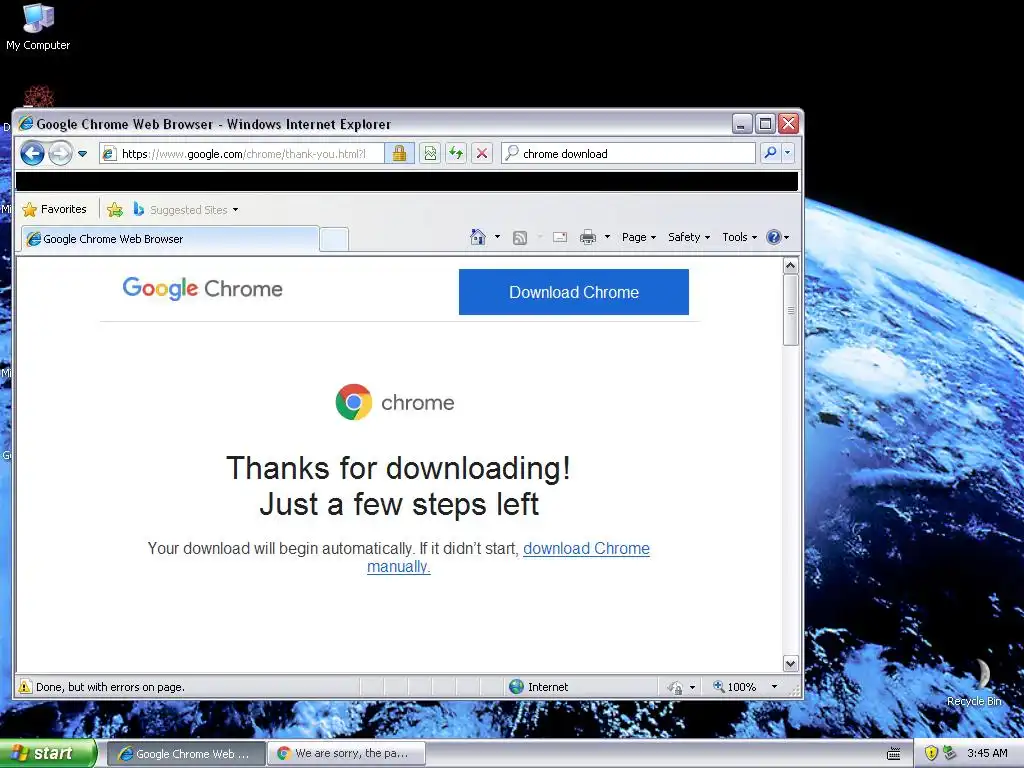Image resolution: width=1024 pixels, height=768 pixels.
Task: Click the IE icon in window title bar
Action: [x=26, y=123]
